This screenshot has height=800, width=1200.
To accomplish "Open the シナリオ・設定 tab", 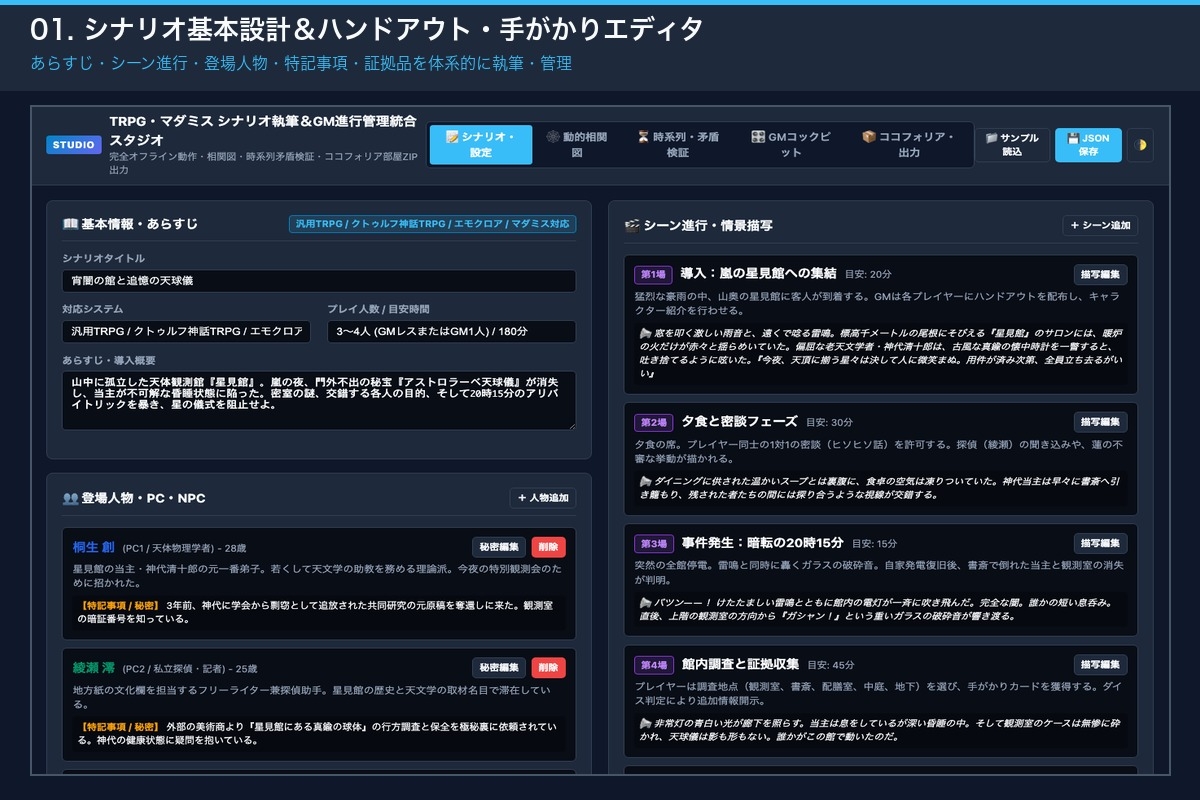I will 481,145.
